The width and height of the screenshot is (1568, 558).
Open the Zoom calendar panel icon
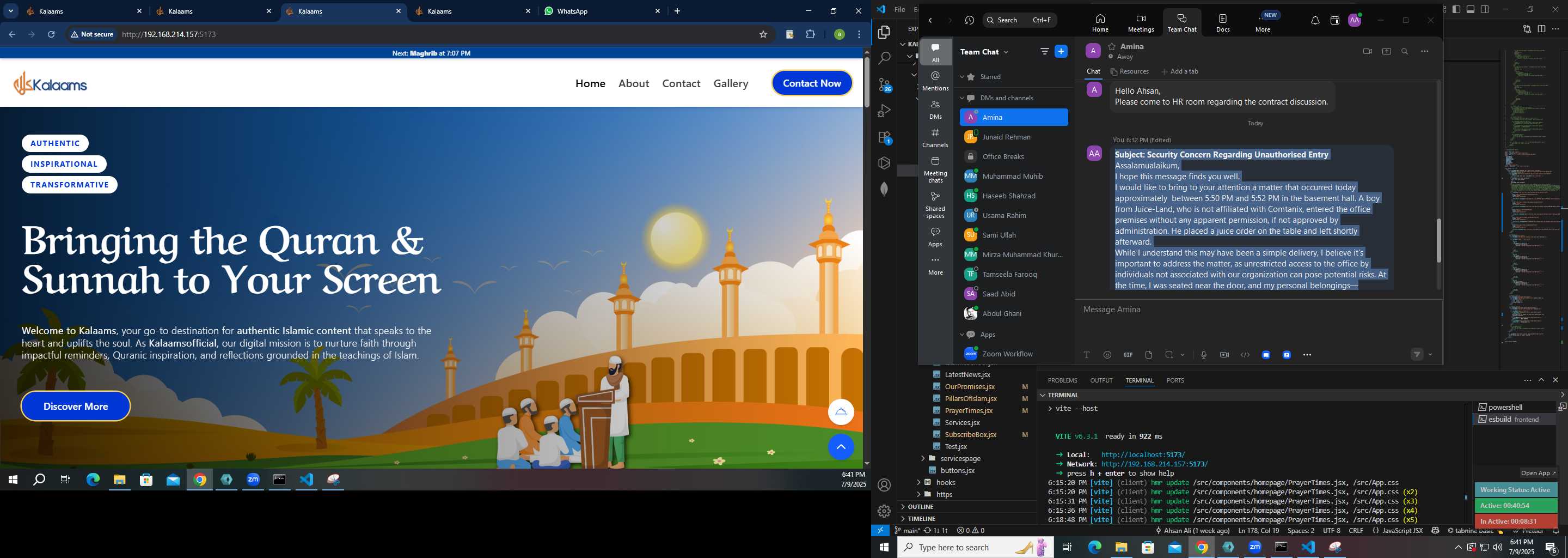click(x=1334, y=20)
